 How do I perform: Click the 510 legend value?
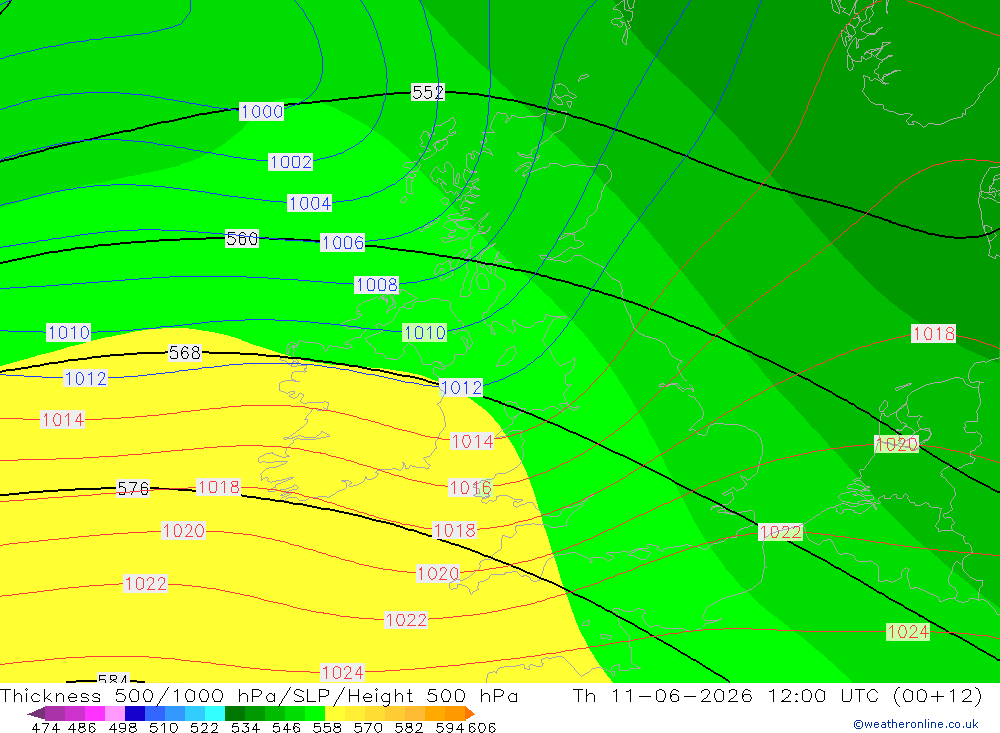tap(164, 728)
